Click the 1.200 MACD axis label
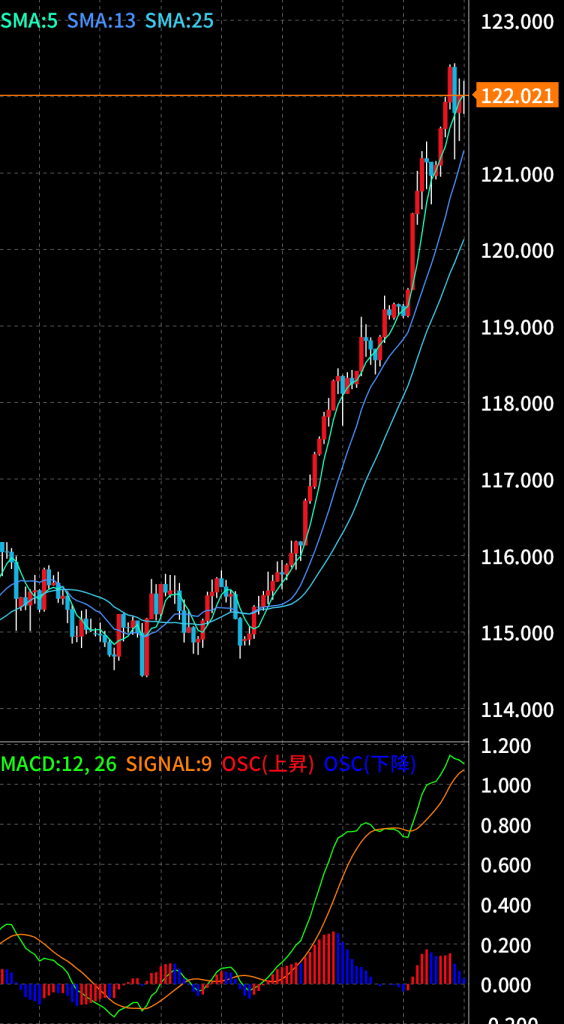564x1024 pixels. pyautogui.click(x=506, y=746)
